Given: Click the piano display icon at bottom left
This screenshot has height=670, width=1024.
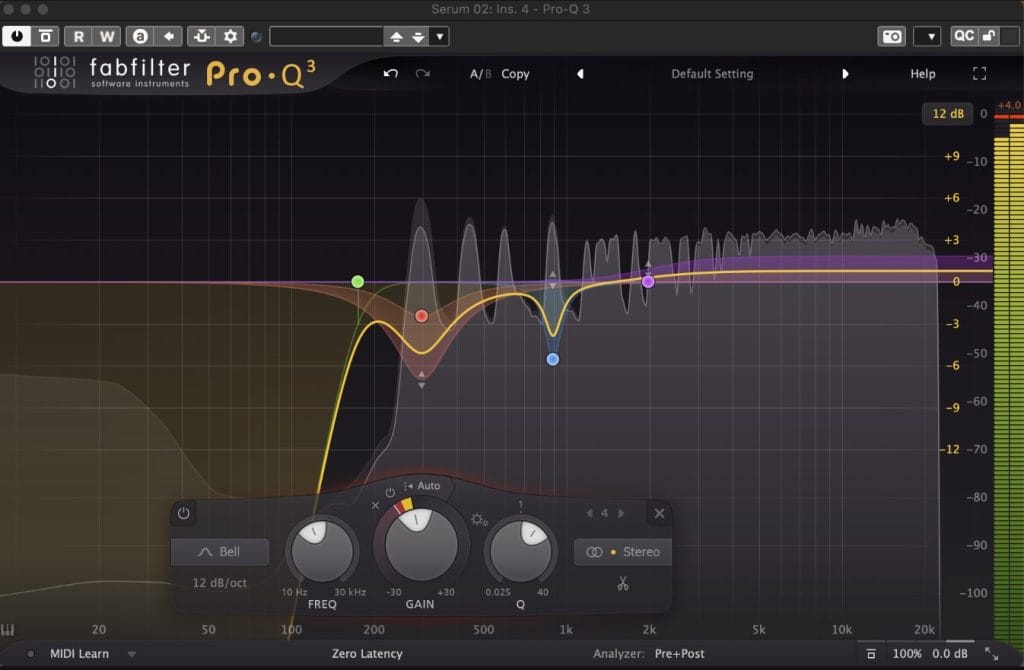Looking at the screenshot, I should (9, 631).
